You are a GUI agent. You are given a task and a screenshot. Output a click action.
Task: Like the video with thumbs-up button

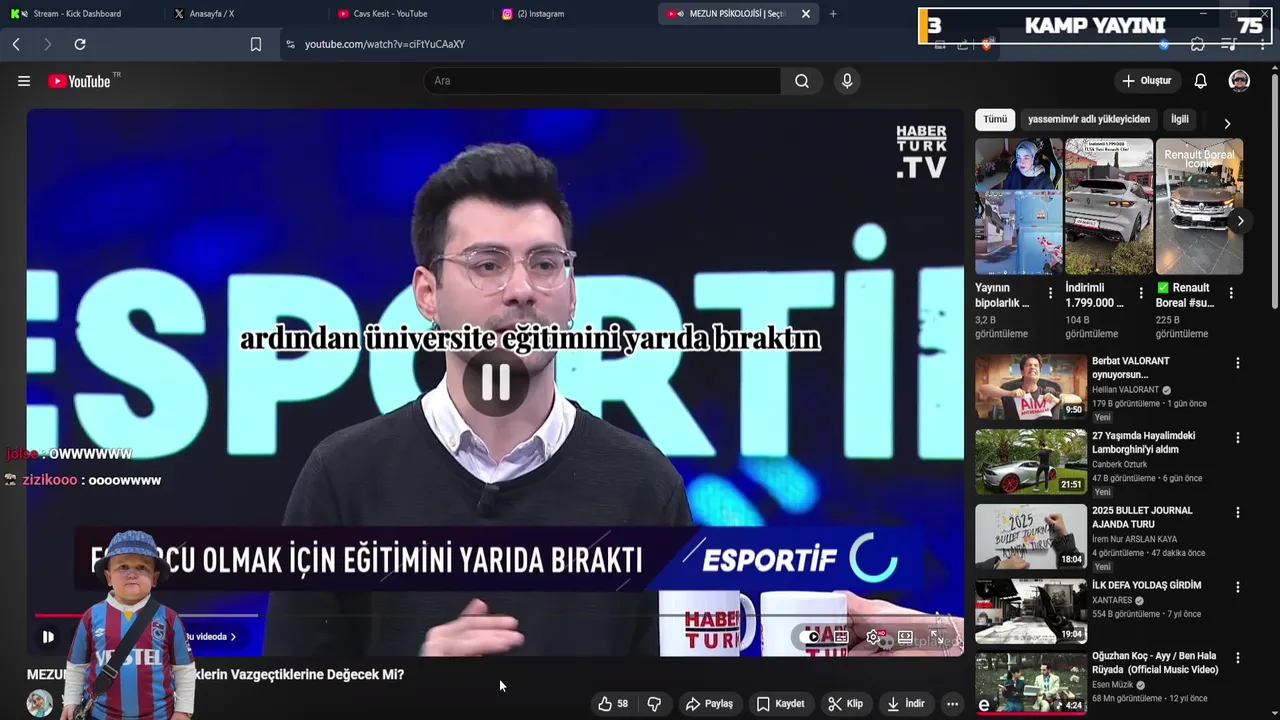click(x=612, y=704)
